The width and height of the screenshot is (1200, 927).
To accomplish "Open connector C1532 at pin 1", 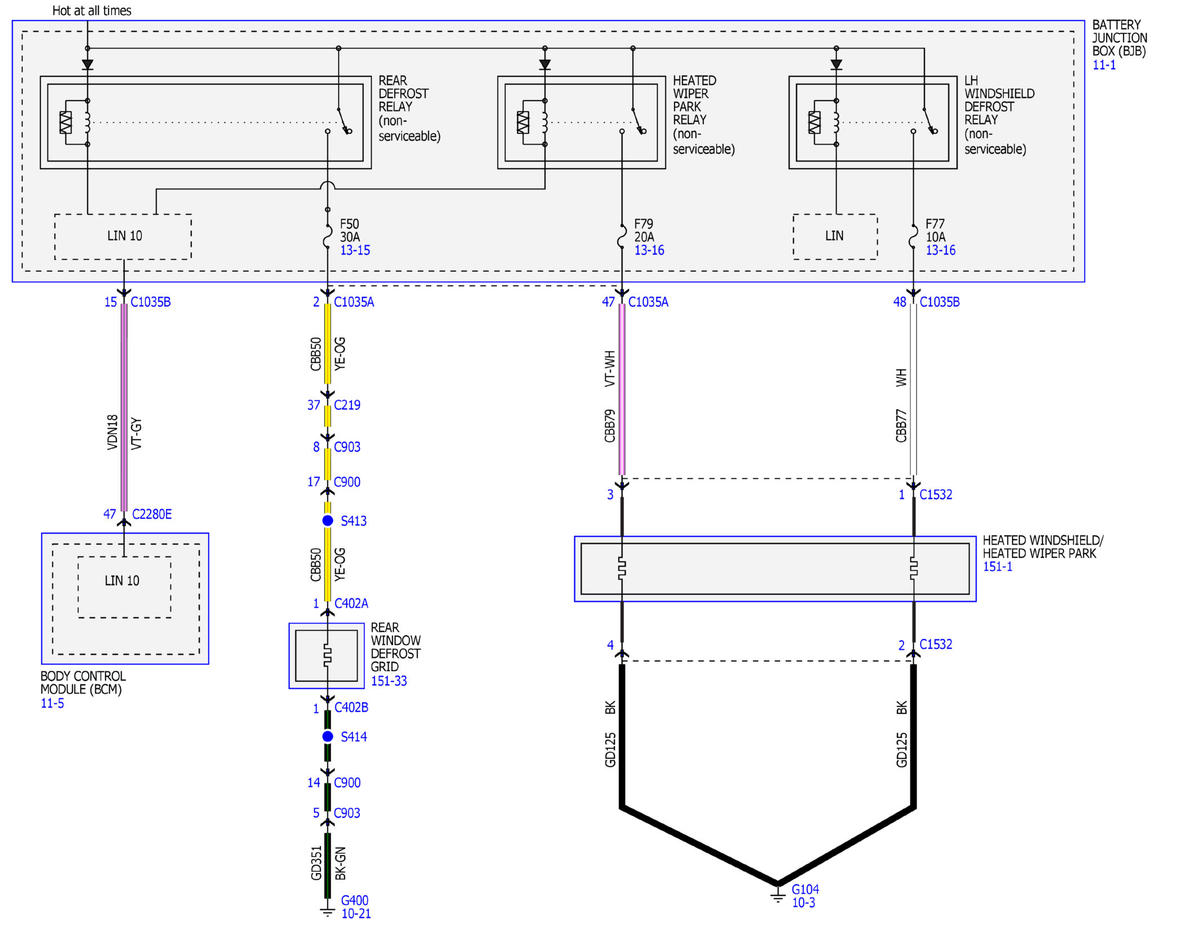I will point(936,494).
